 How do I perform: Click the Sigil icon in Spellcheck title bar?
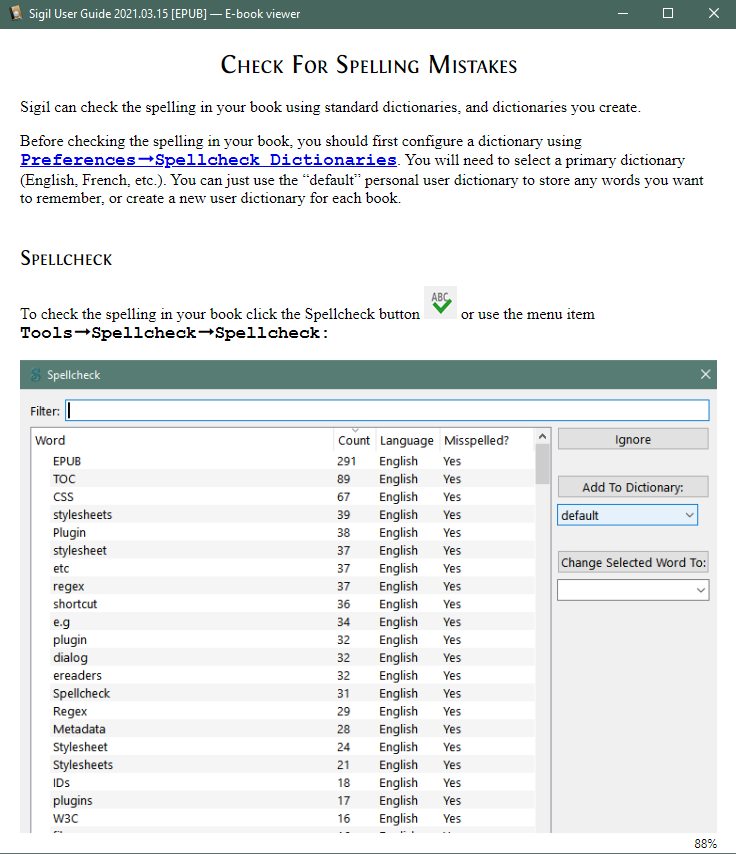pyautogui.click(x=35, y=375)
